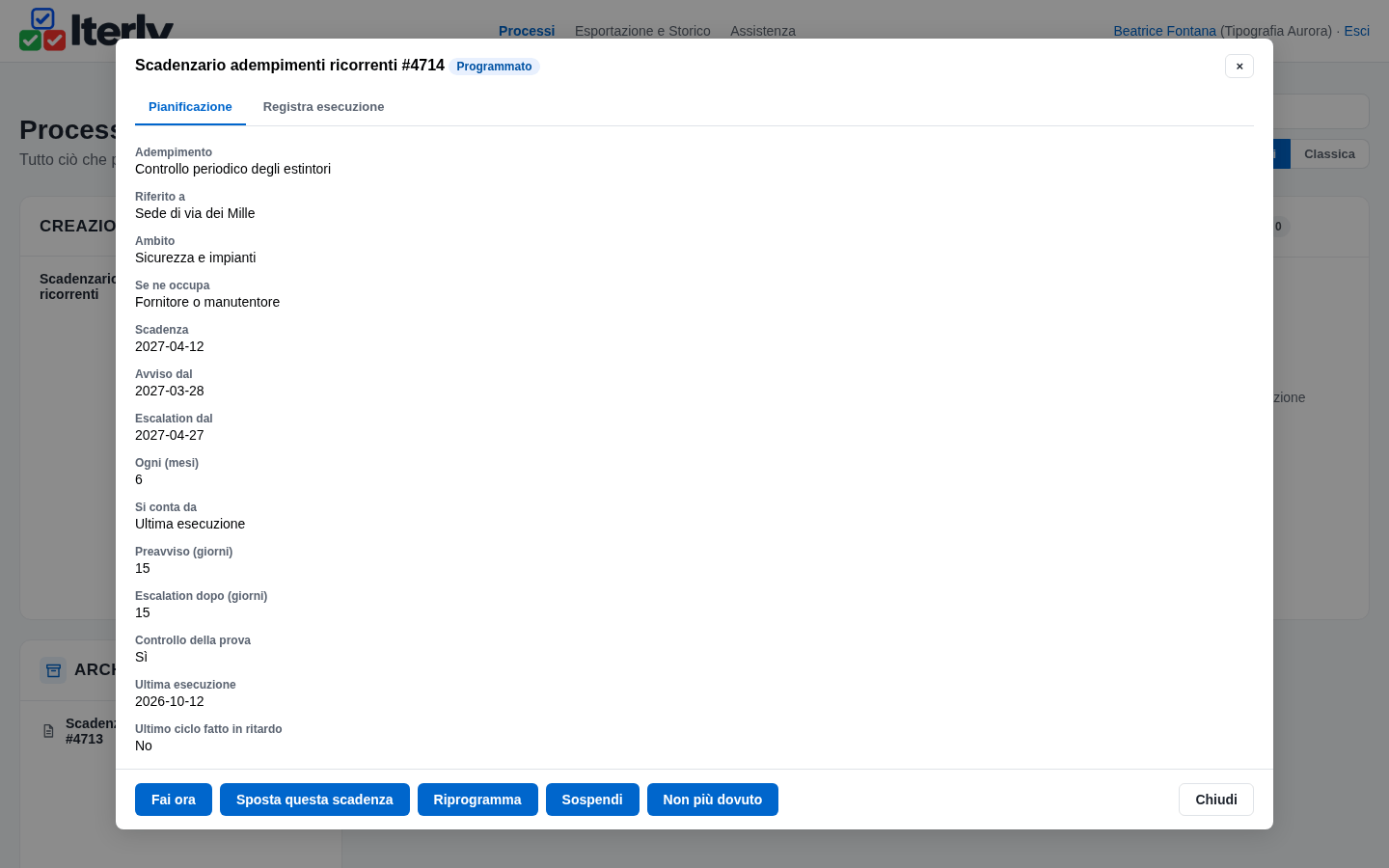
Task: Click the Esci logout link
Action: pyautogui.click(x=1356, y=31)
